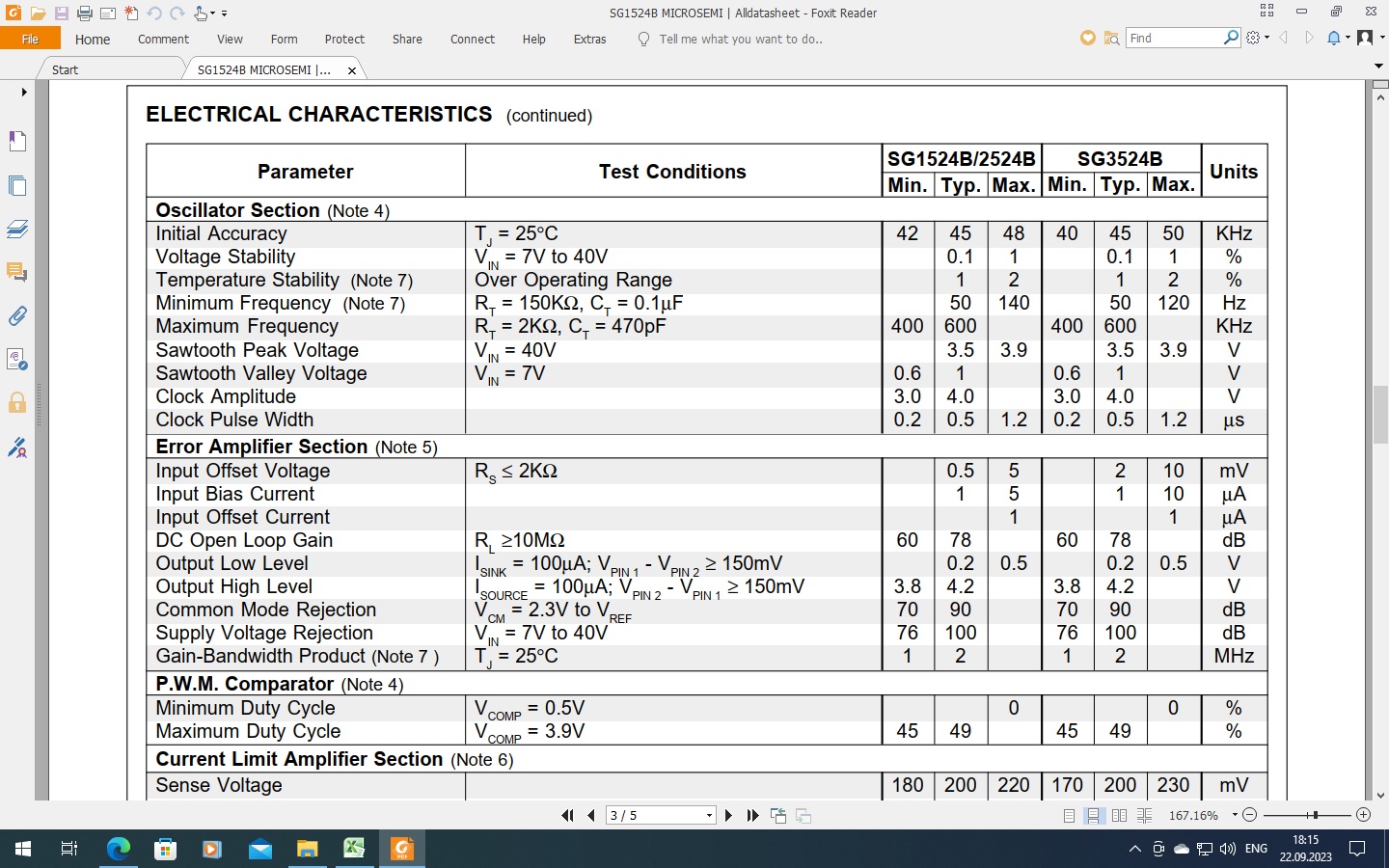Switch to the Protect ribbon tab
The image size is (1389, 868).
(344, 40)
